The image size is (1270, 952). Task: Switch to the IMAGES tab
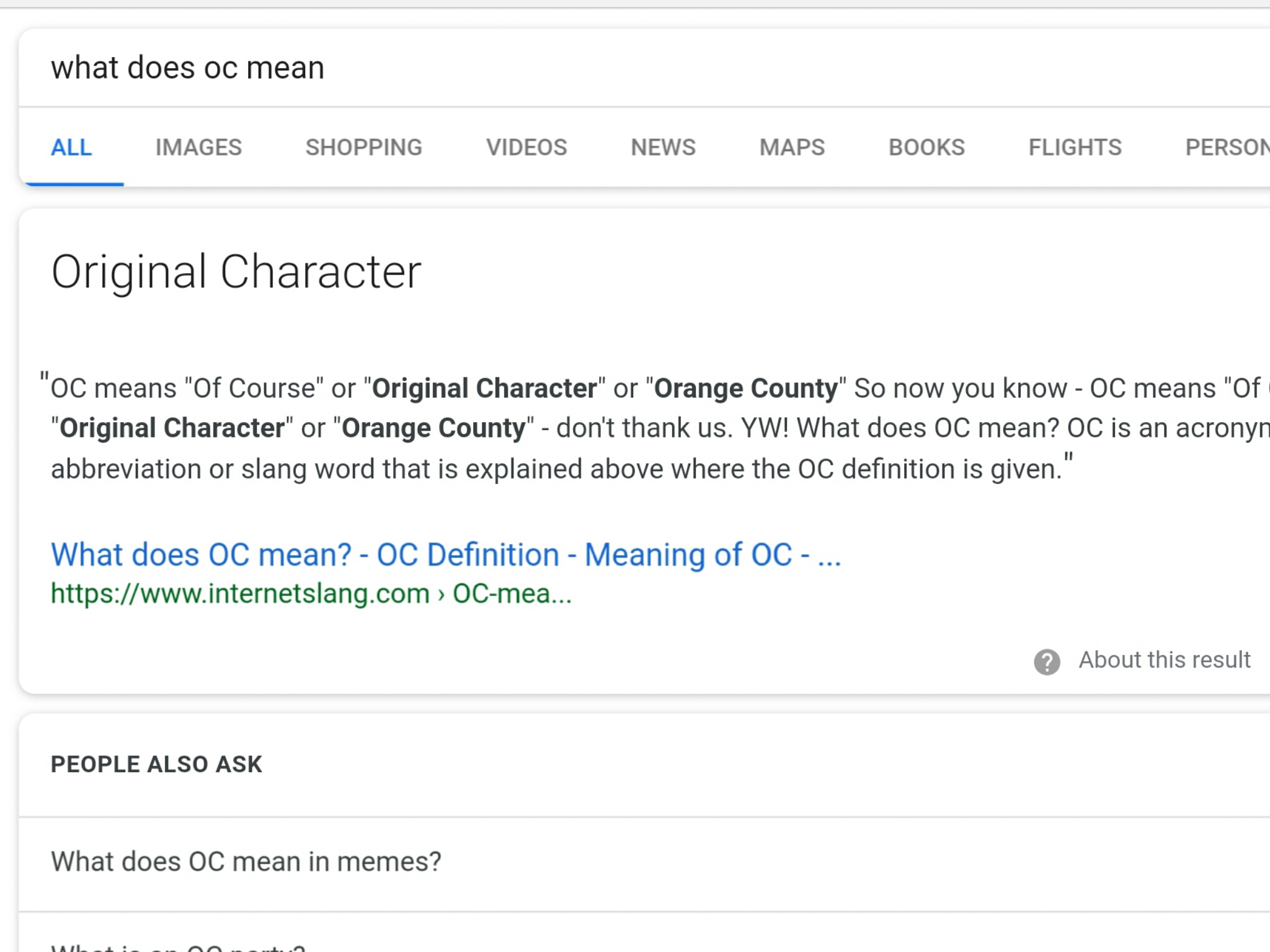pos(198,148)
